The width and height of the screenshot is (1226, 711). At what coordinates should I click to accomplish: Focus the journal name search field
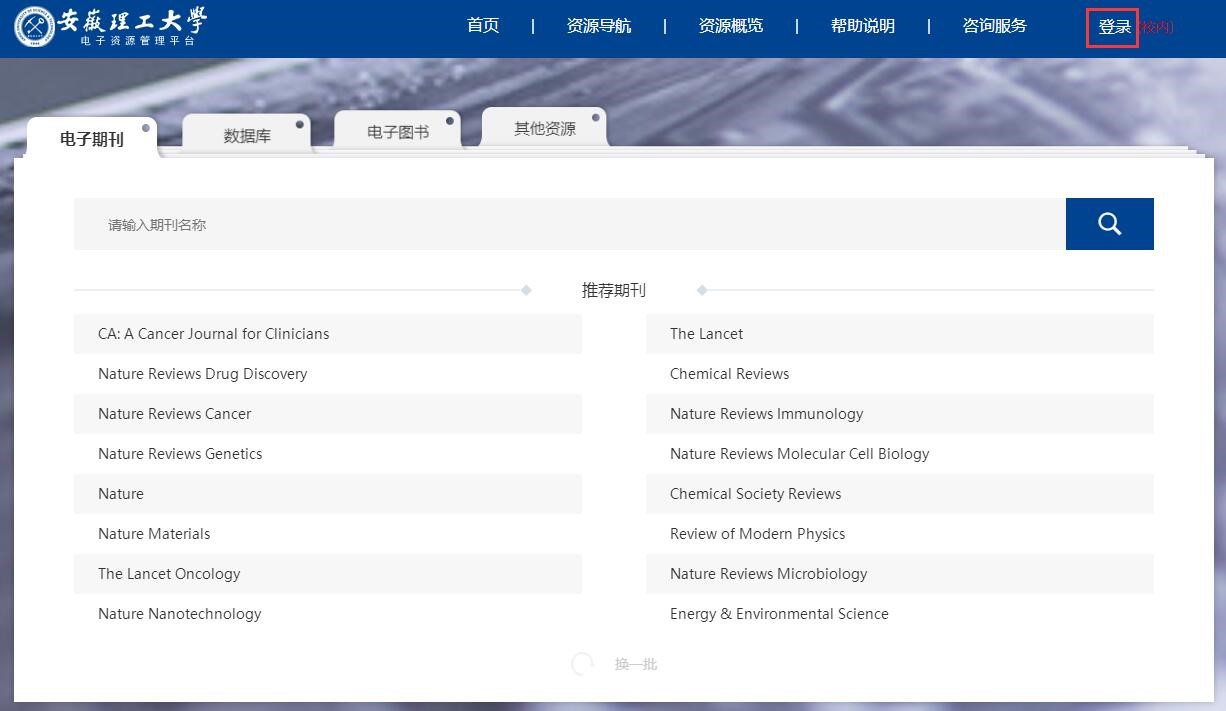(570, 225)
